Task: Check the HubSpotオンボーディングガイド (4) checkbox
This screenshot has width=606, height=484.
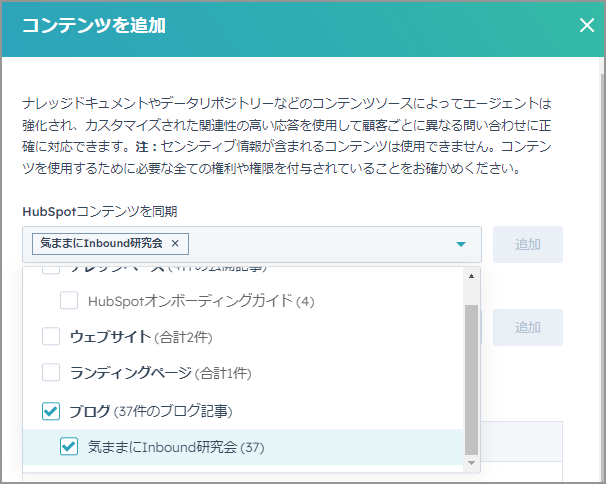Action: (69, 300)
